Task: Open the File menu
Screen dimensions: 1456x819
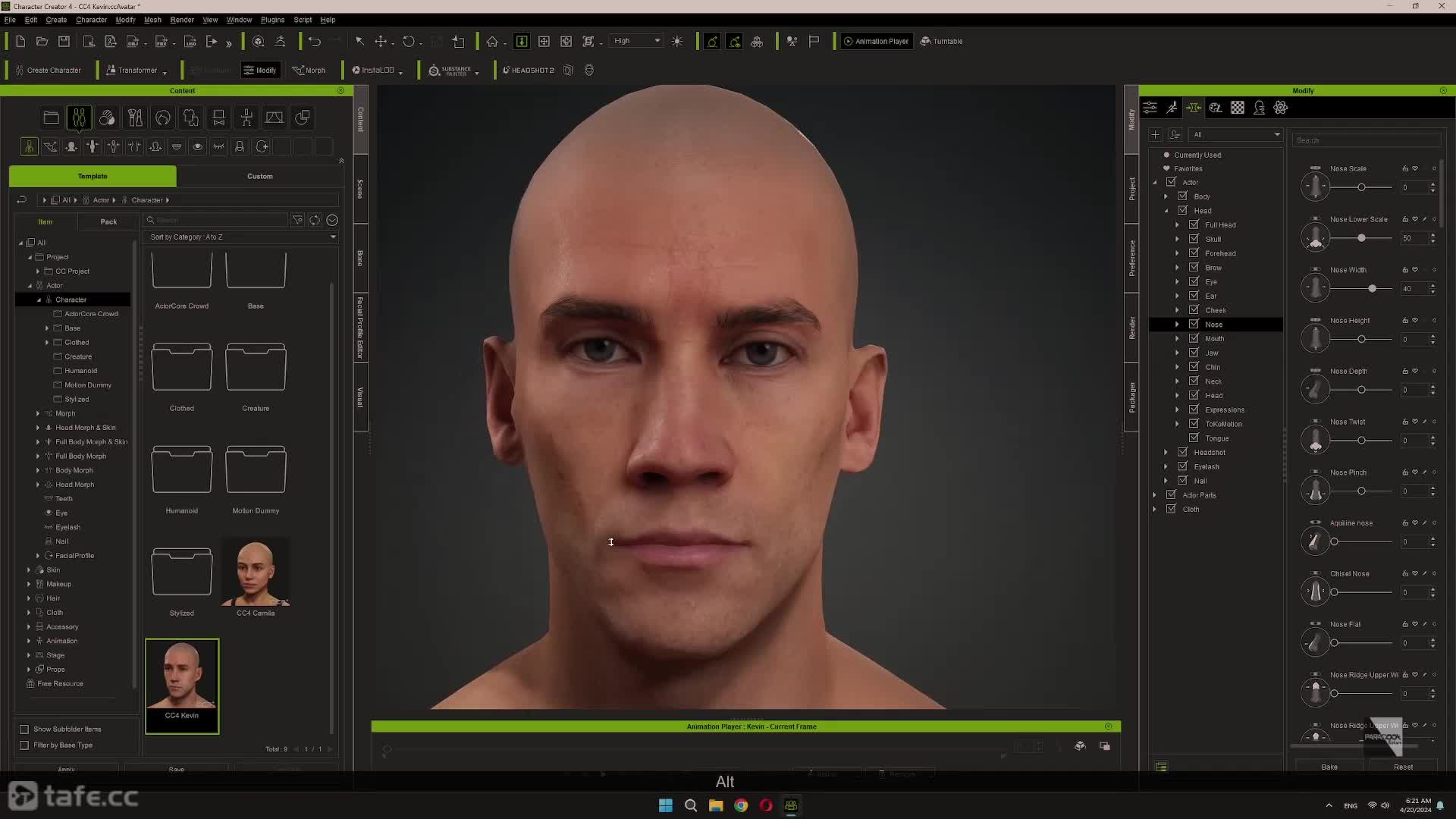Action: (x=10, y=20)
